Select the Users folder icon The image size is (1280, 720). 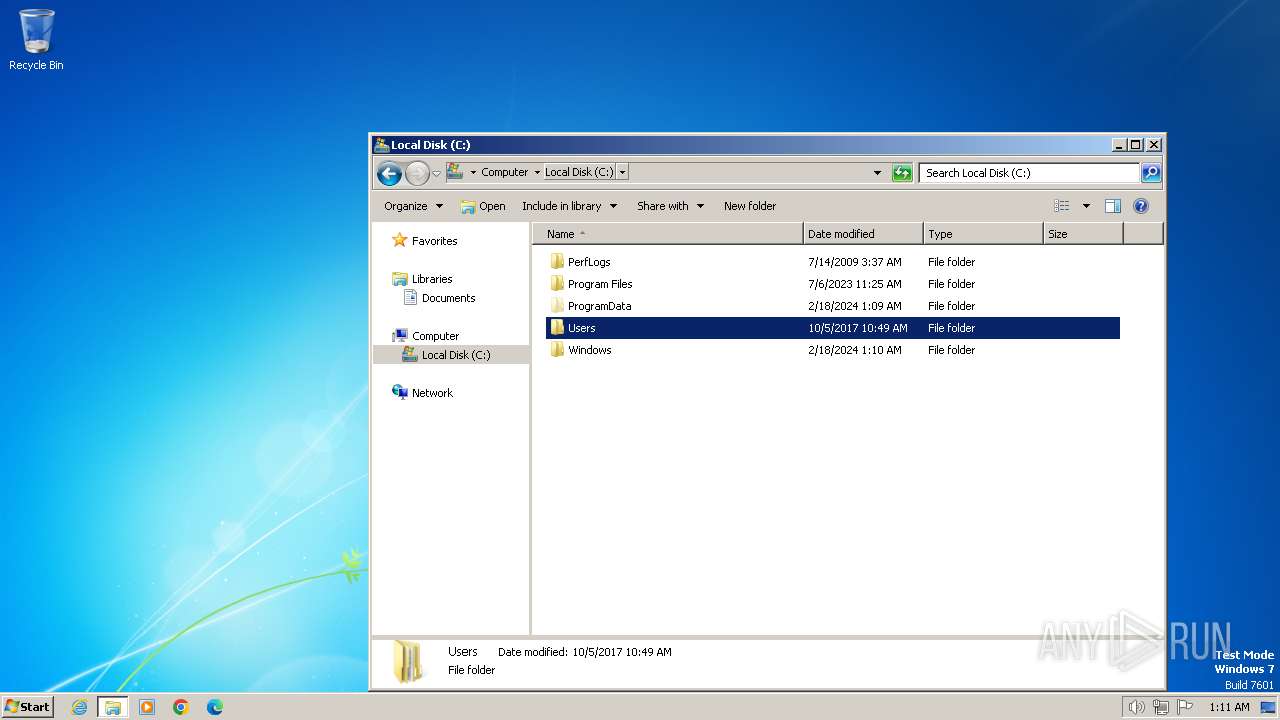(557, 328)
